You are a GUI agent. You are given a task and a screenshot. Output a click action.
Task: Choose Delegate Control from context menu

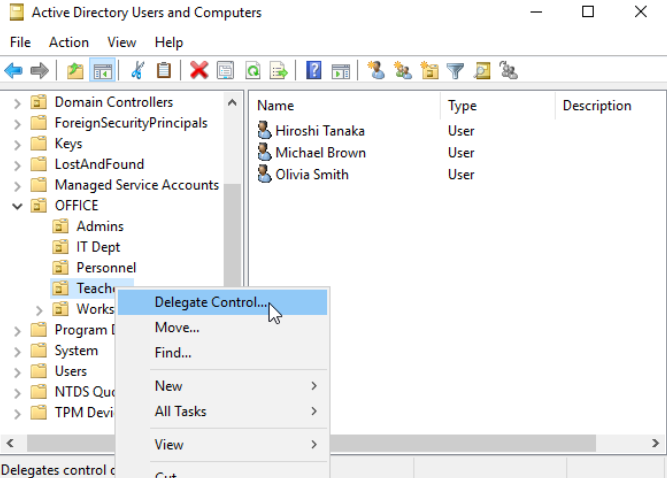click(222, 302)
